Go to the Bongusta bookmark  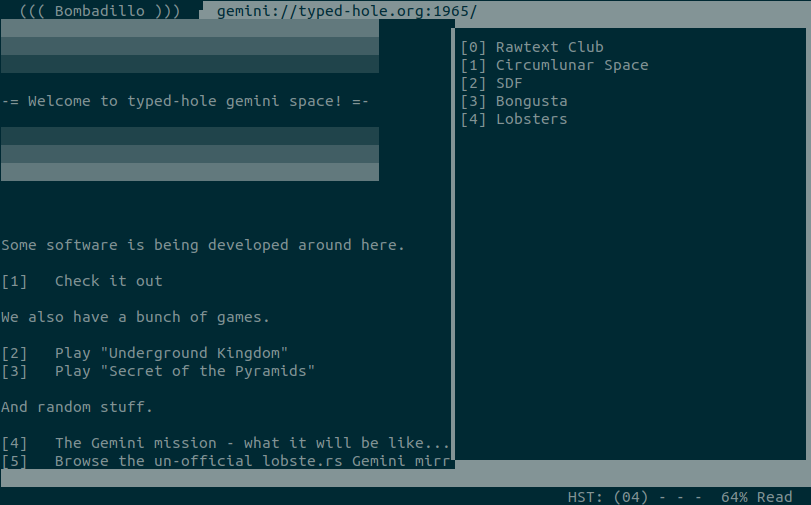coord(531,101)
